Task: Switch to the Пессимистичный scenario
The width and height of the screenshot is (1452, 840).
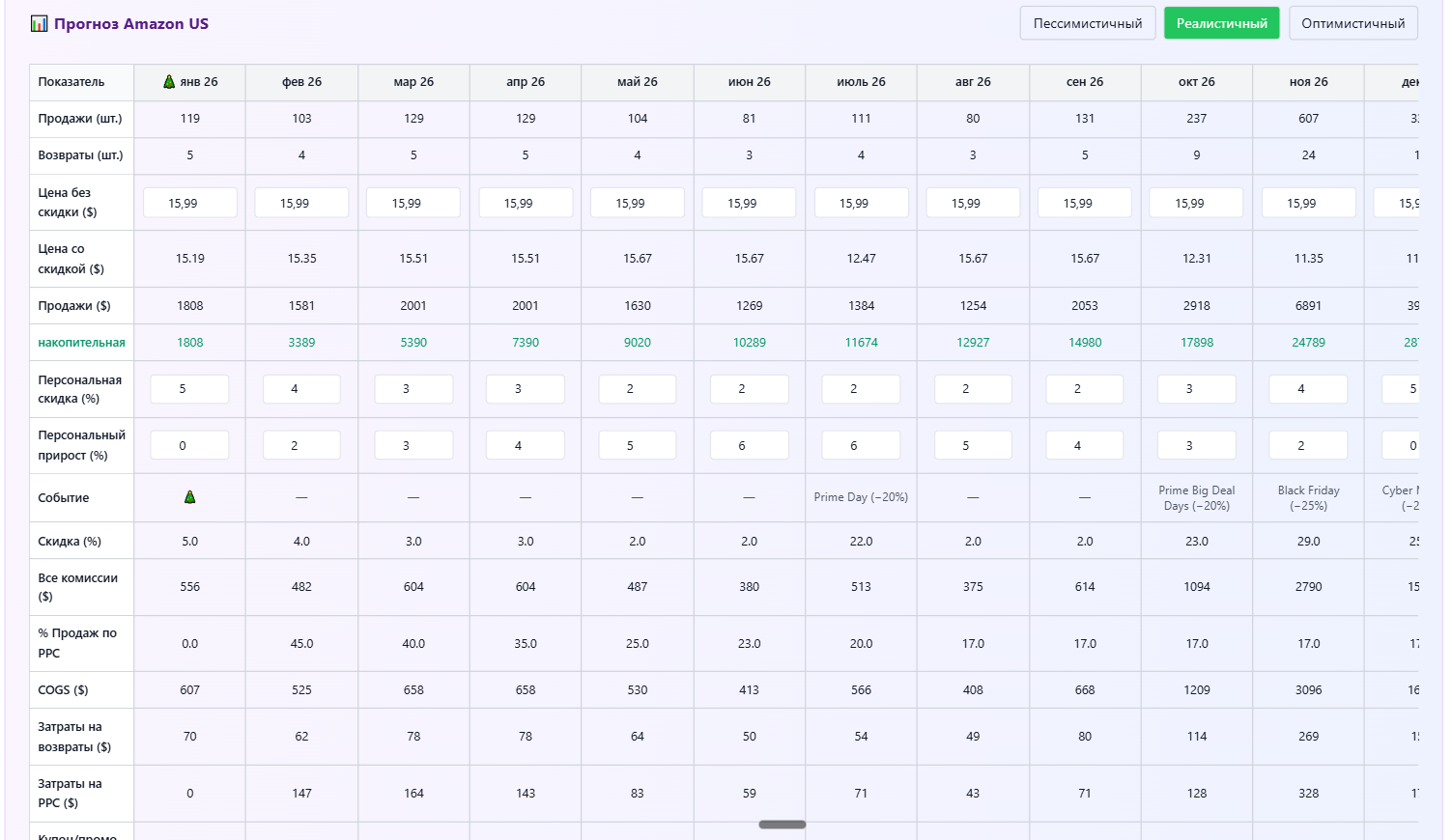Action: click(x=1087, y=23)
